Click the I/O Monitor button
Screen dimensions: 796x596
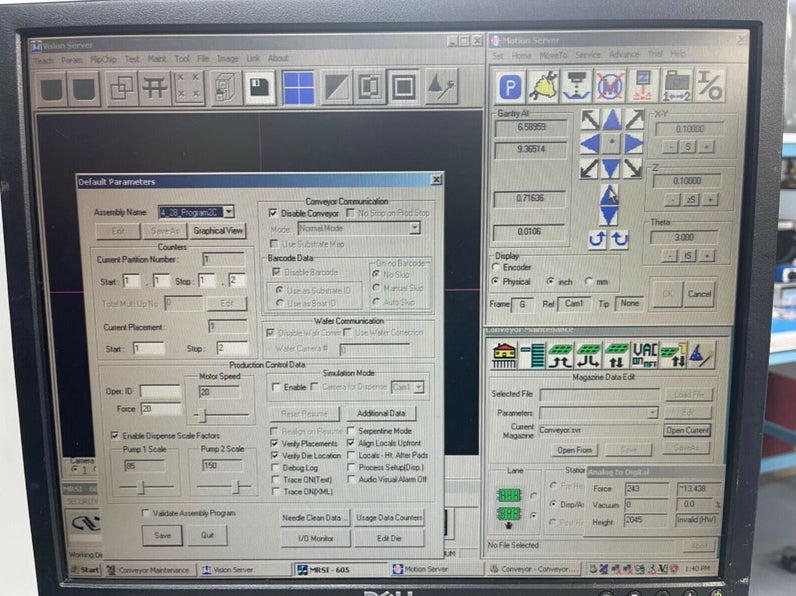pos(315,538)
